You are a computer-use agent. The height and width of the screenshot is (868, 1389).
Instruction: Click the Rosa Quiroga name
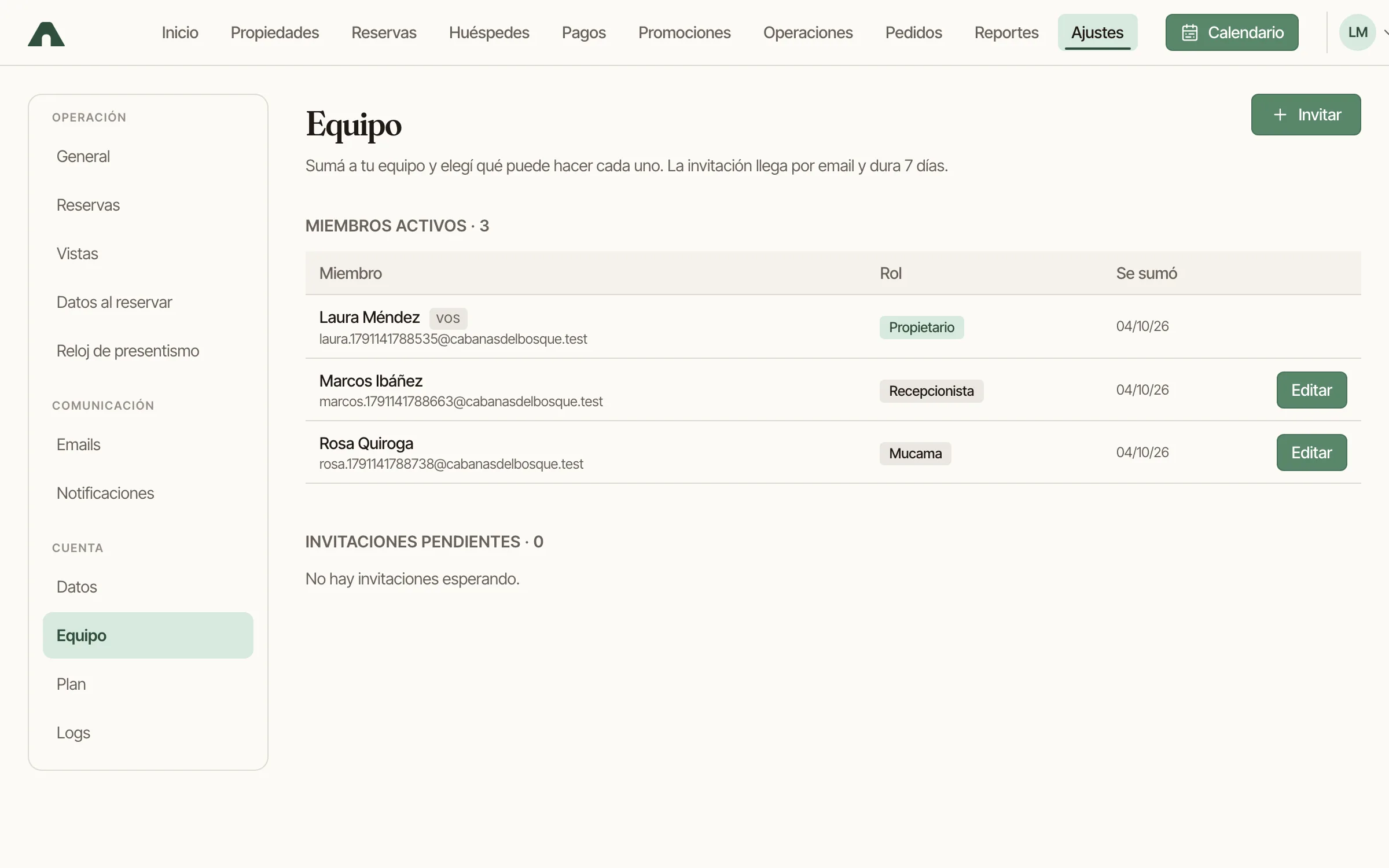click(x=366, y=443)
